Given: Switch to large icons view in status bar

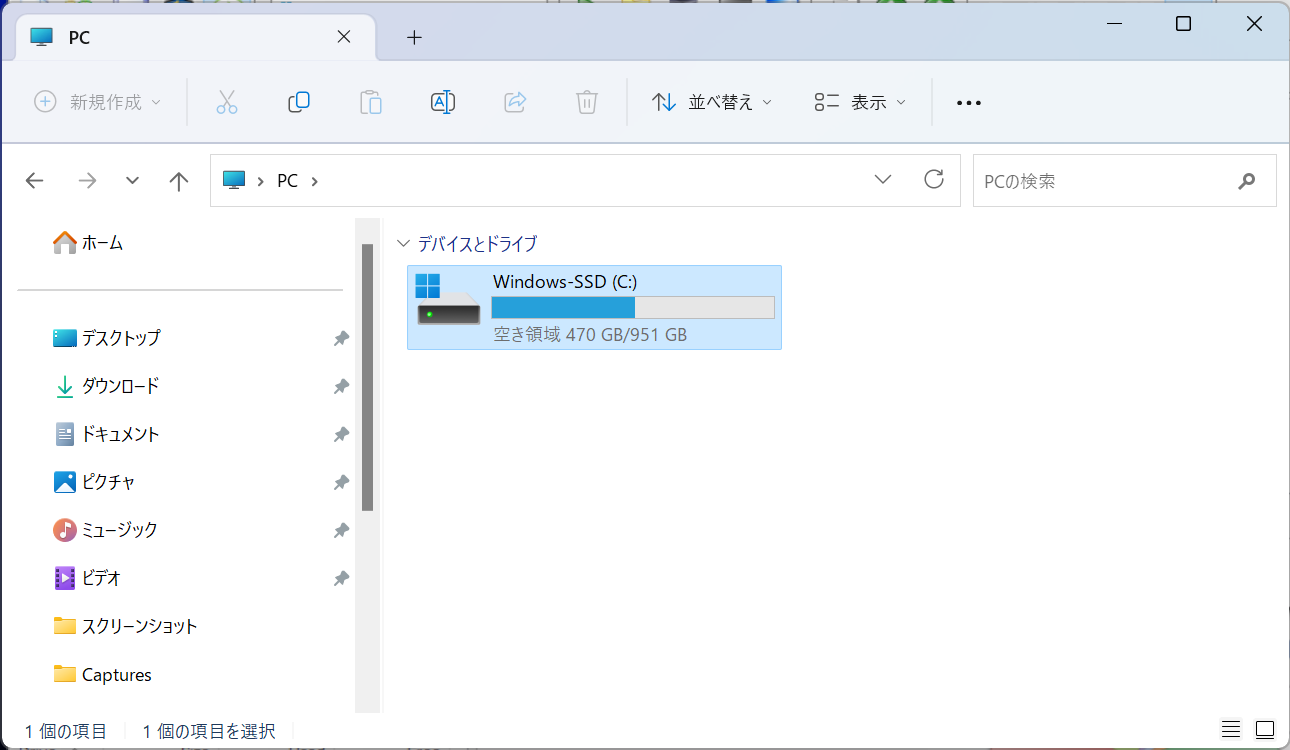Looking at the screenshot, I should tap(1265, 729).
